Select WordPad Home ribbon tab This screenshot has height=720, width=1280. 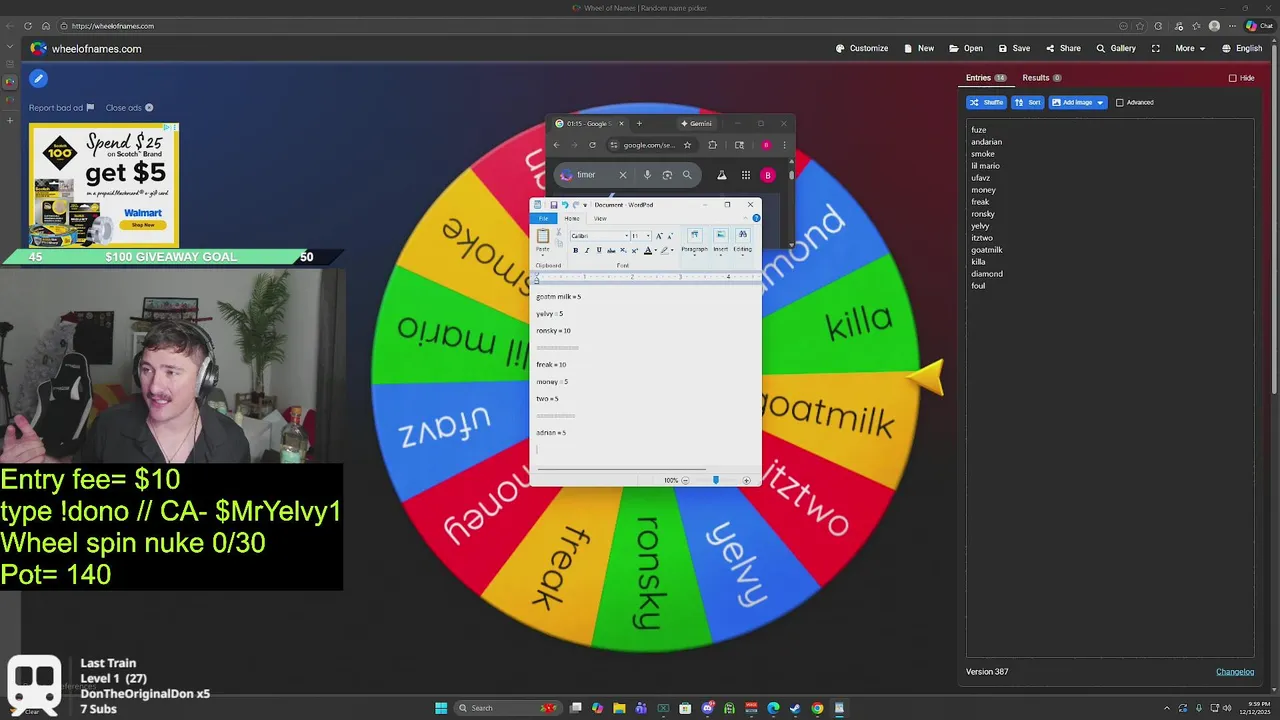pyautogui.click(x=572, y=218)
